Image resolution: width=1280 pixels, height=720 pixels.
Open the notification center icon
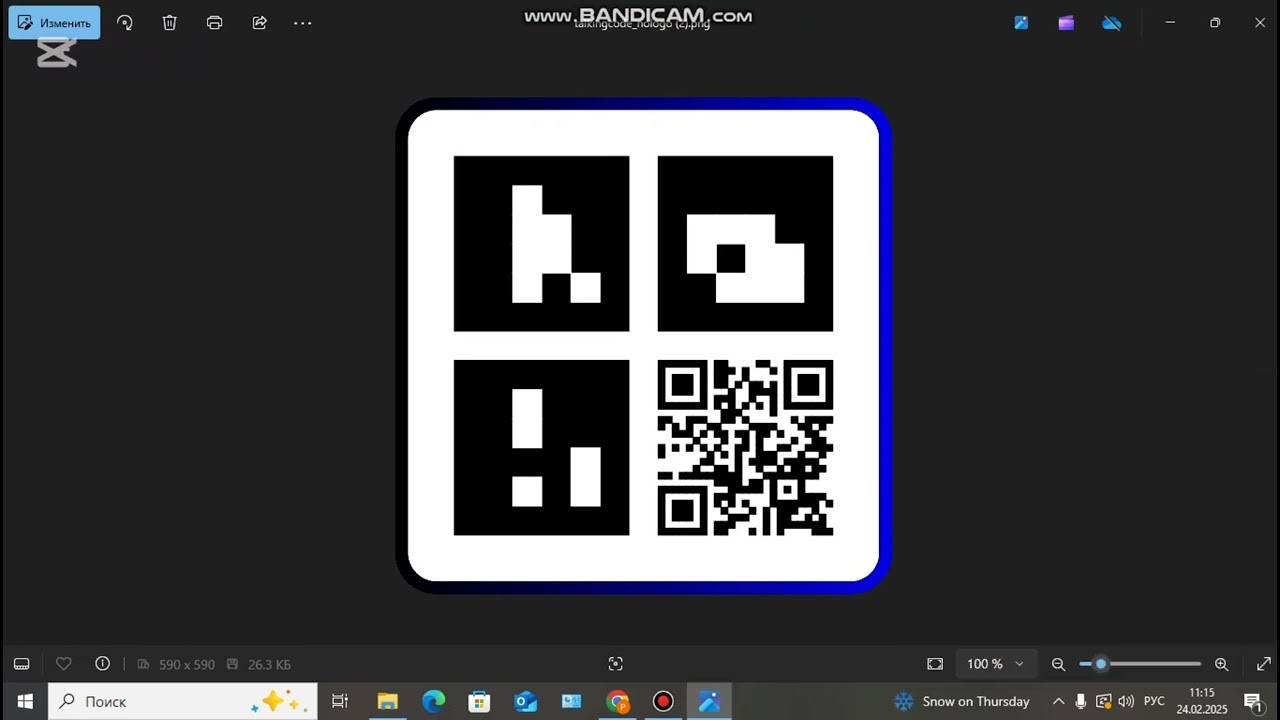click(x=1253, y=701)
